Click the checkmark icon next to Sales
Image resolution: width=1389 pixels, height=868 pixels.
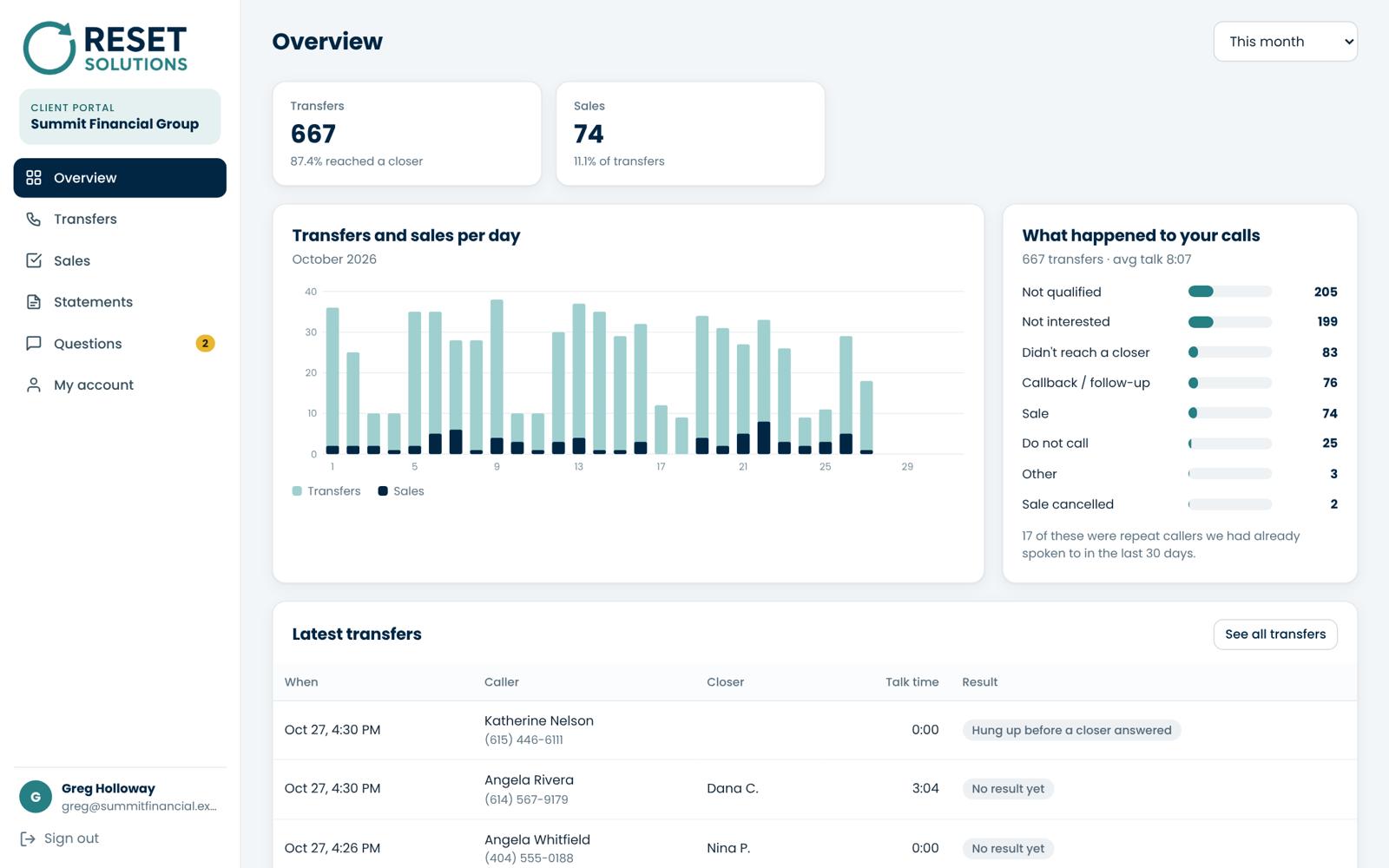pyautogui.click(x=34, y=260)
